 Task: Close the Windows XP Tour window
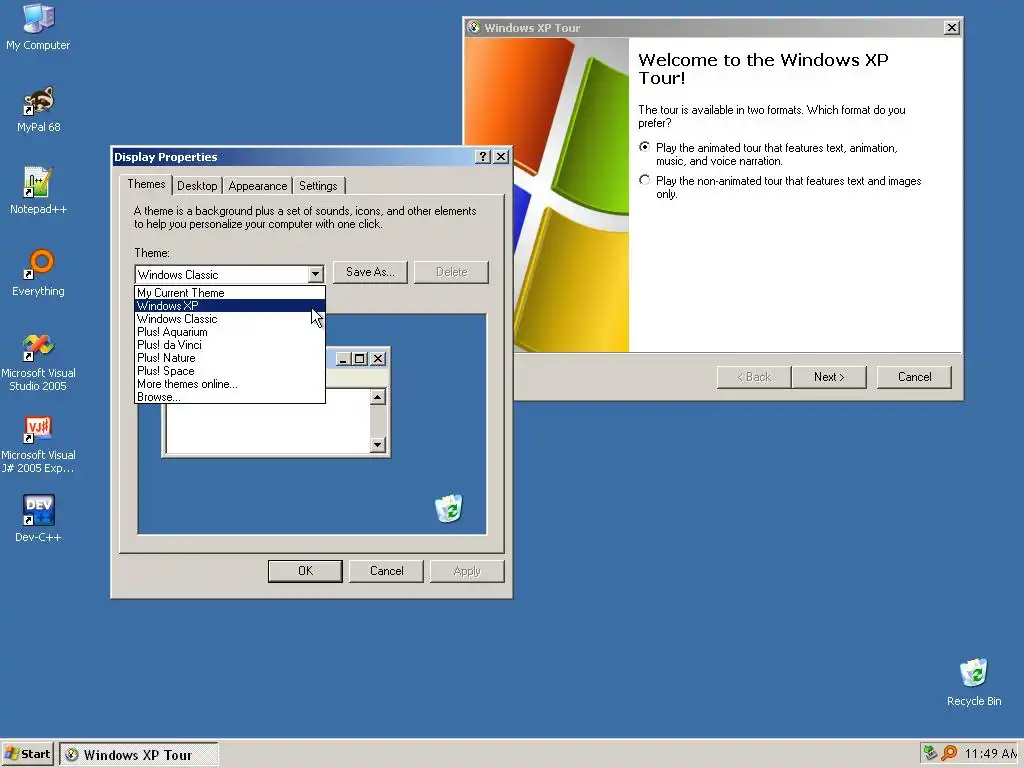(x=952, y=27)
